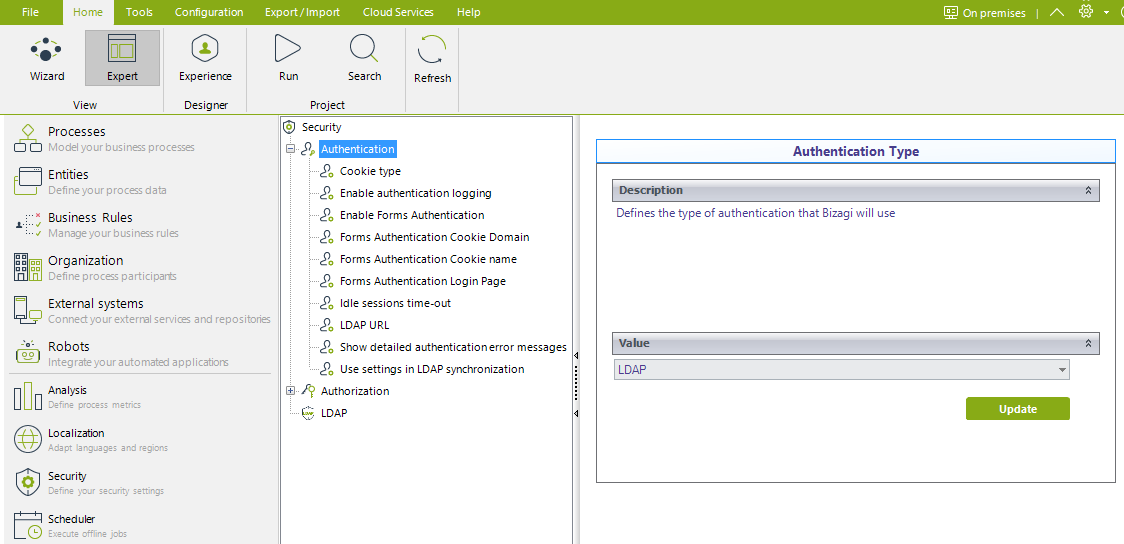
Task: Switch to the Configuration tab
Action: coord(209,12)
